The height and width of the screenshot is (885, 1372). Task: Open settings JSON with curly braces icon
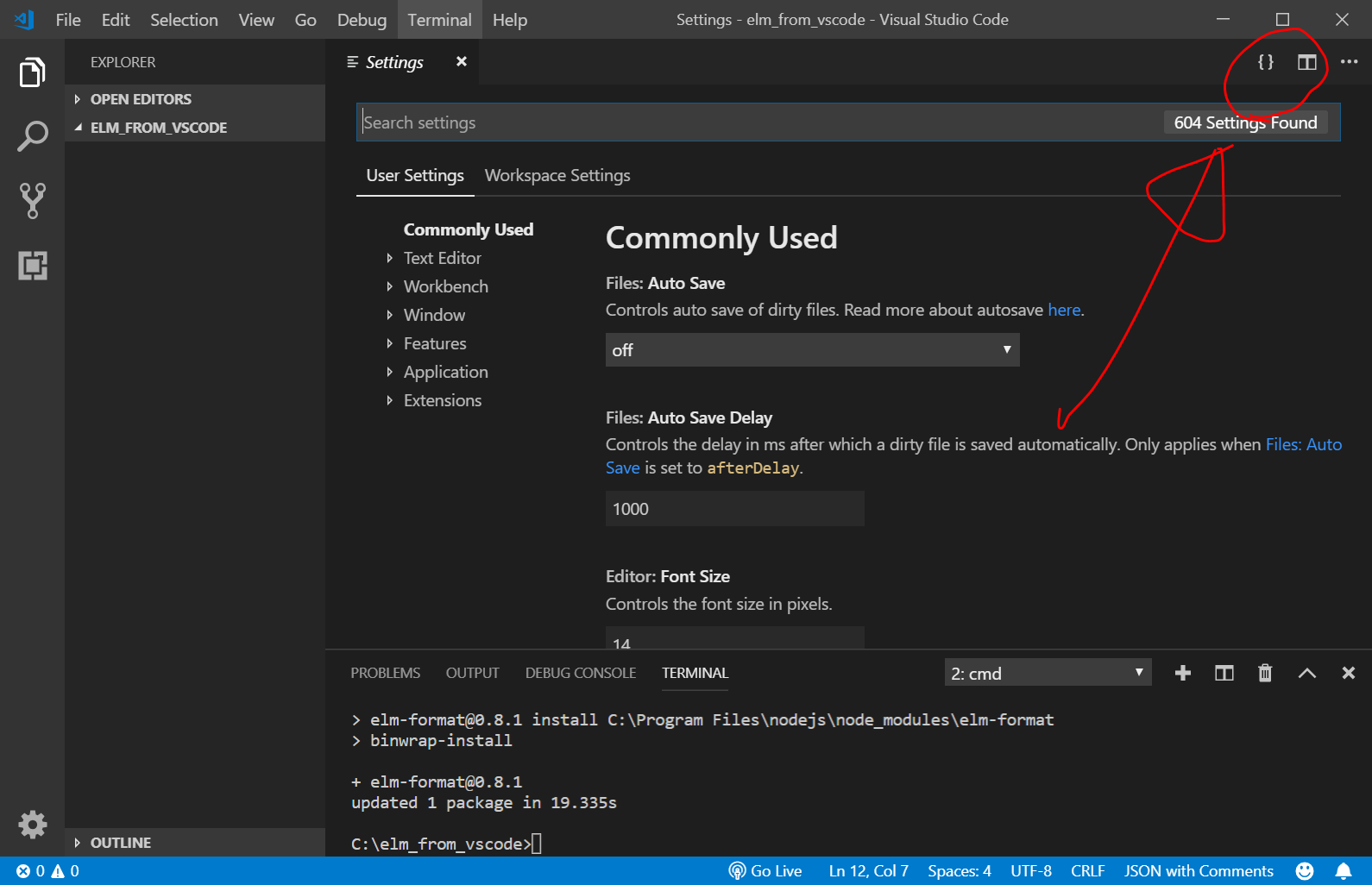[1265, 62]
